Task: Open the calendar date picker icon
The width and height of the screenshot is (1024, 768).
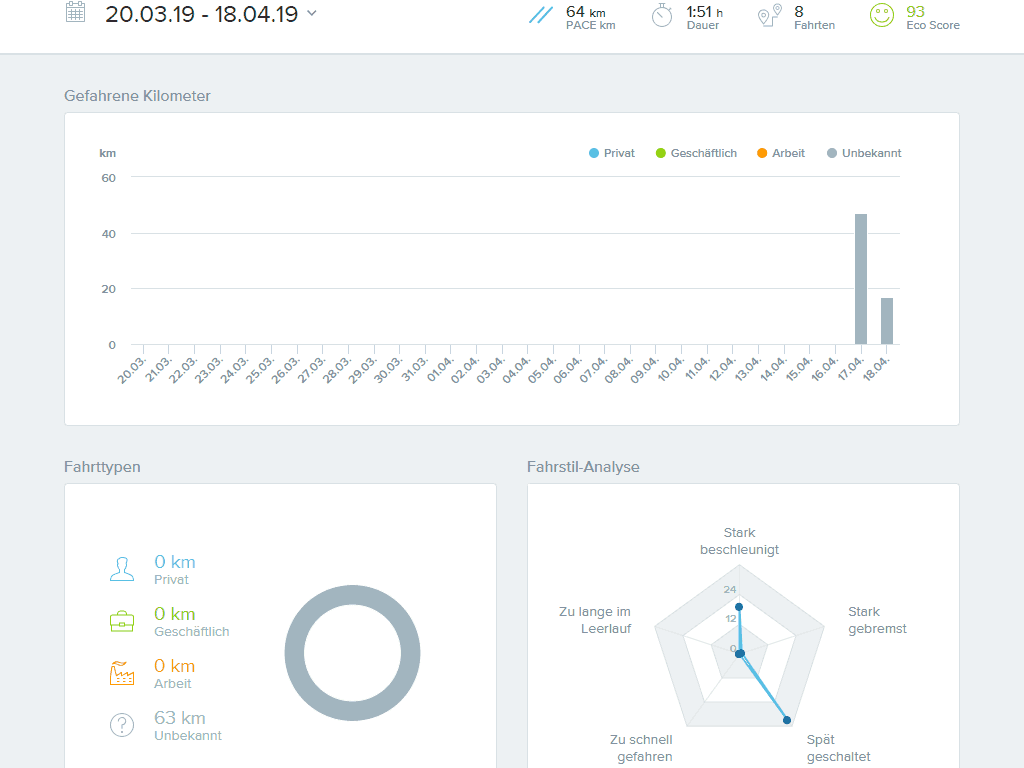Action: pyautogui.click(x=76, y=12)
